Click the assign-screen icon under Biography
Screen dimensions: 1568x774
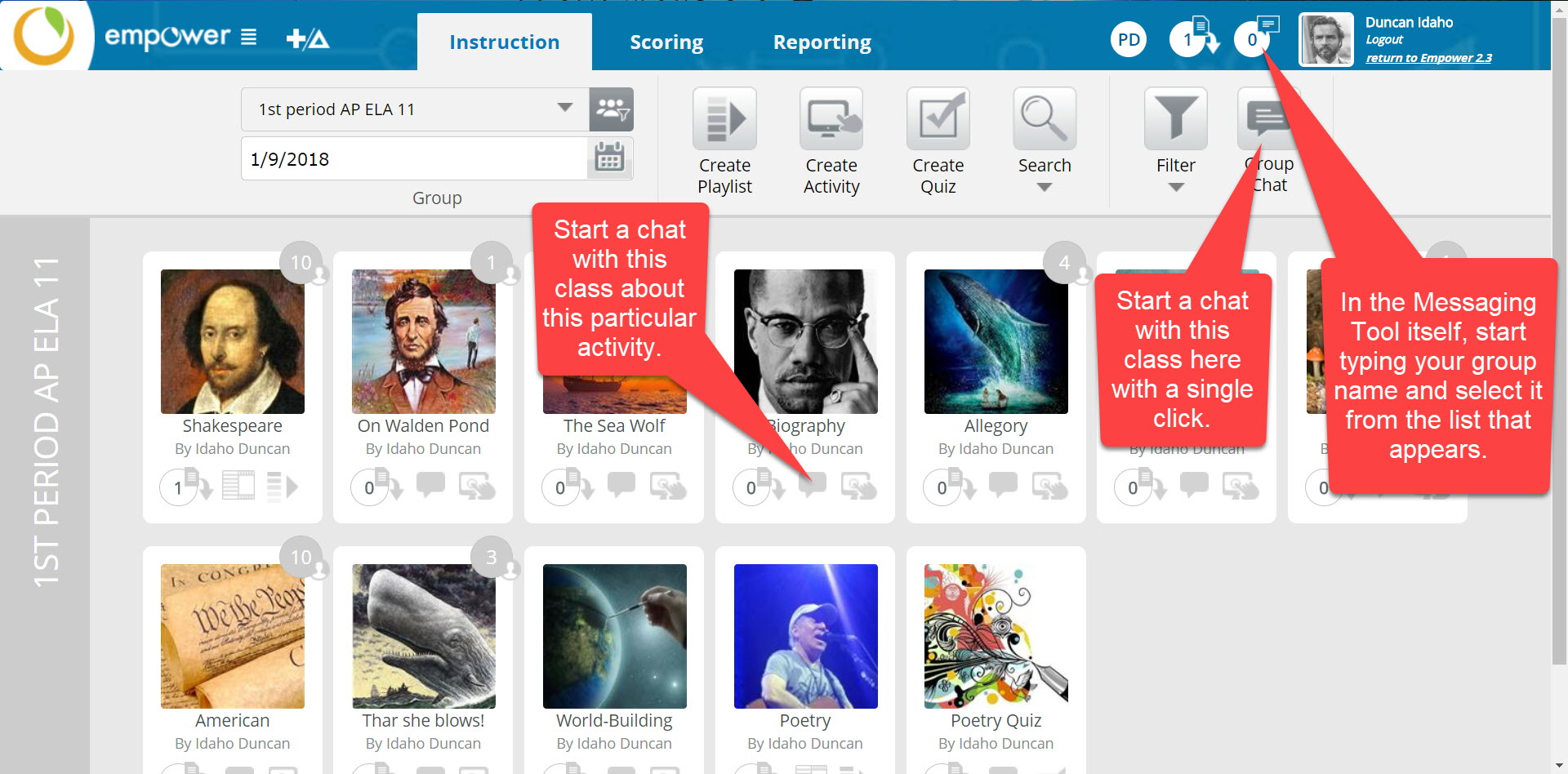pos(859,486)
